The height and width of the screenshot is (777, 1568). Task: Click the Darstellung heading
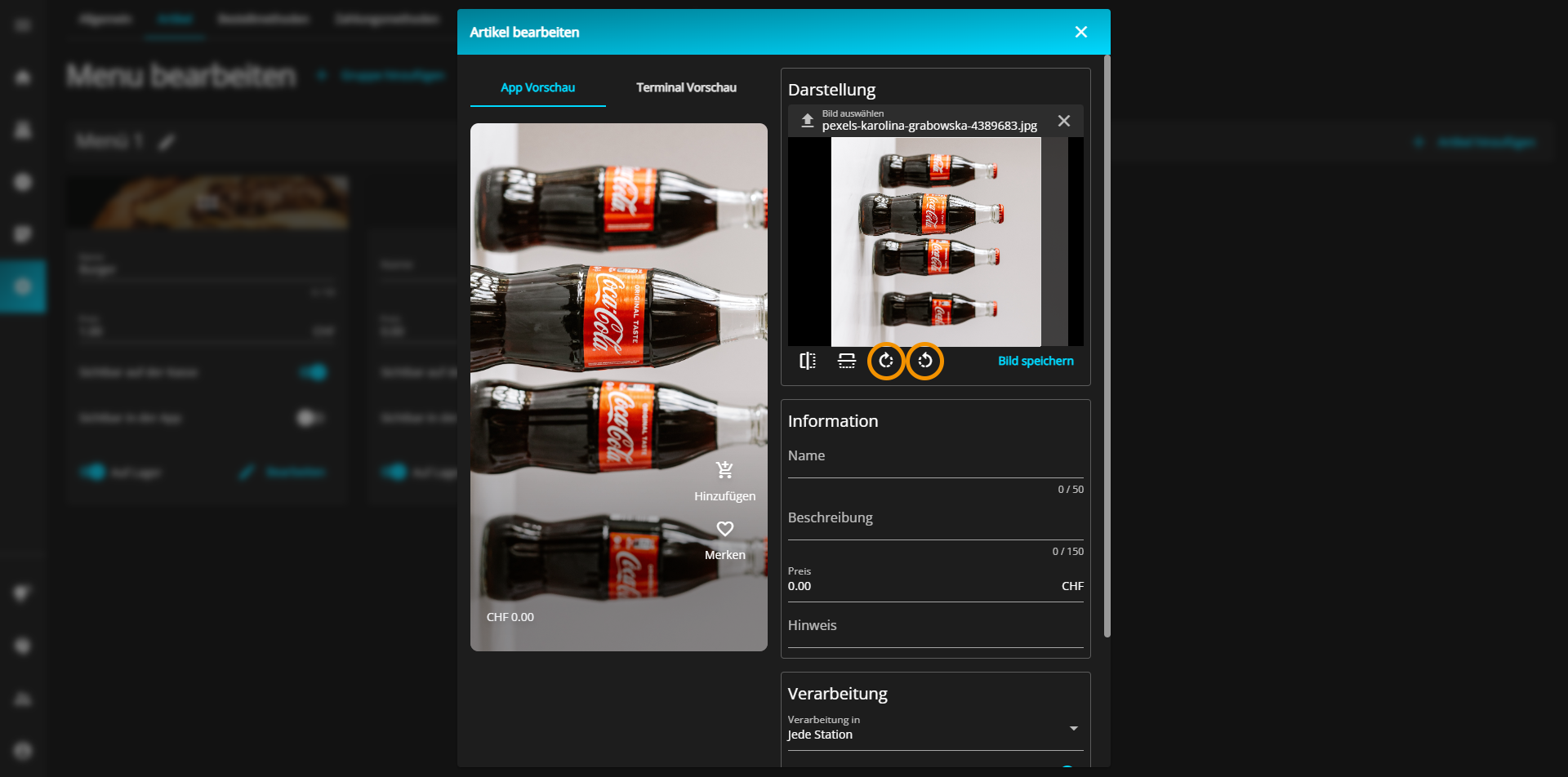[831, 90]
